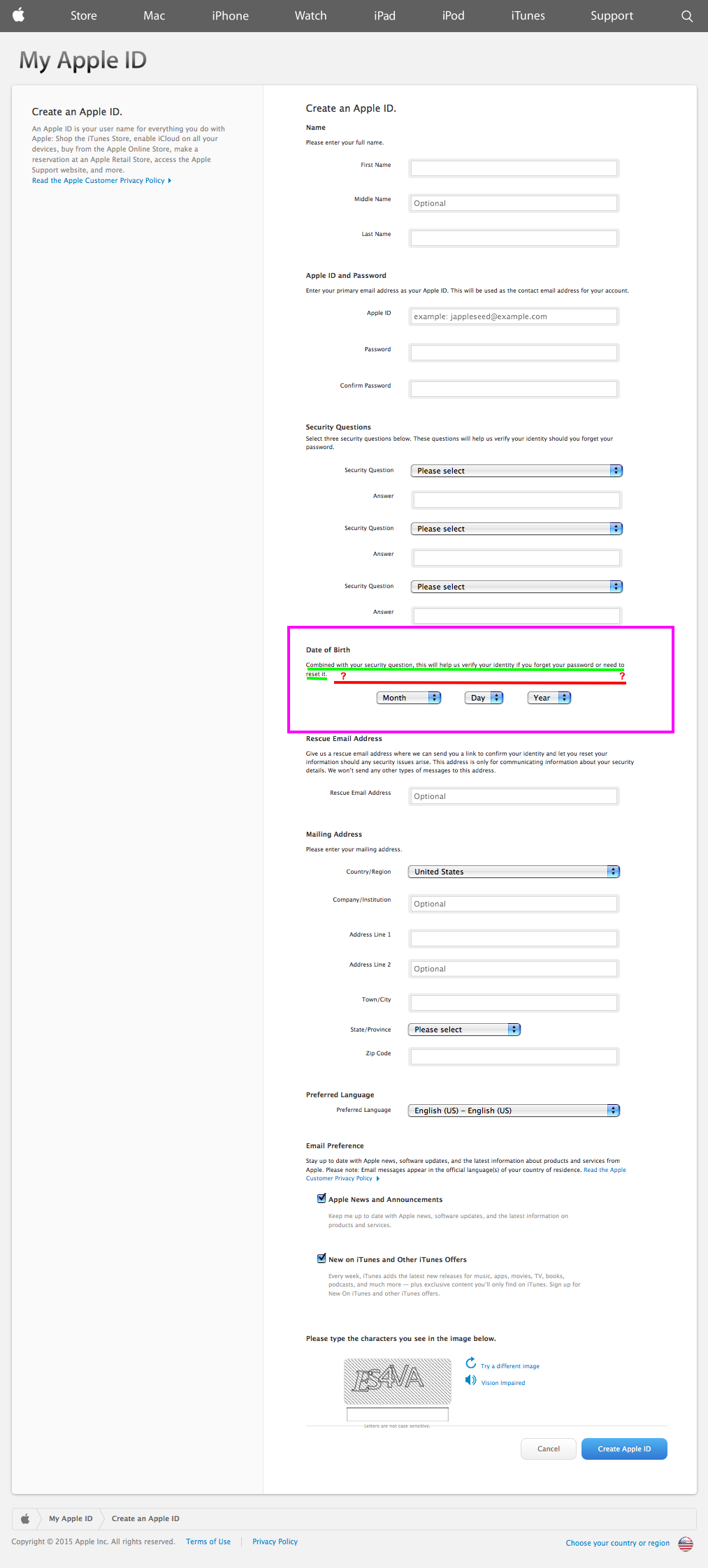Open the Preferred Language dropdown
This screenshot has height=1568, width=708.
514,1111
